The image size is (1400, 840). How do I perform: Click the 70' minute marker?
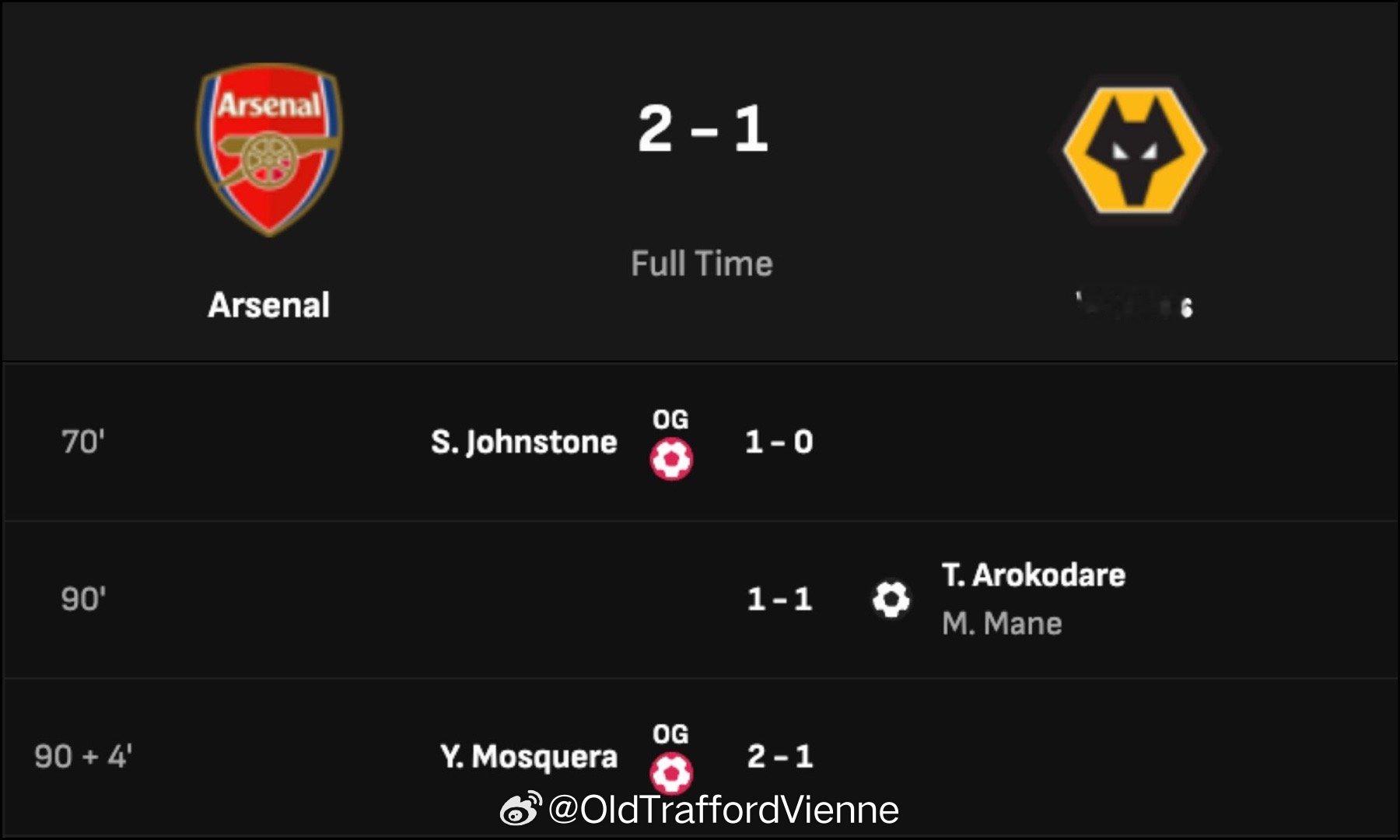tap(83, 442)
